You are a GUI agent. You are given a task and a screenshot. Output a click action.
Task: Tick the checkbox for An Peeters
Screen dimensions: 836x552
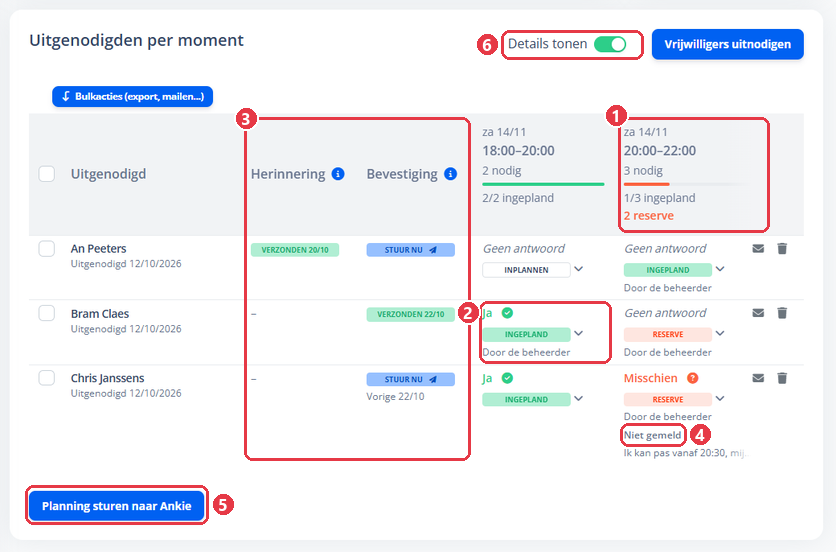click(47, 249)
